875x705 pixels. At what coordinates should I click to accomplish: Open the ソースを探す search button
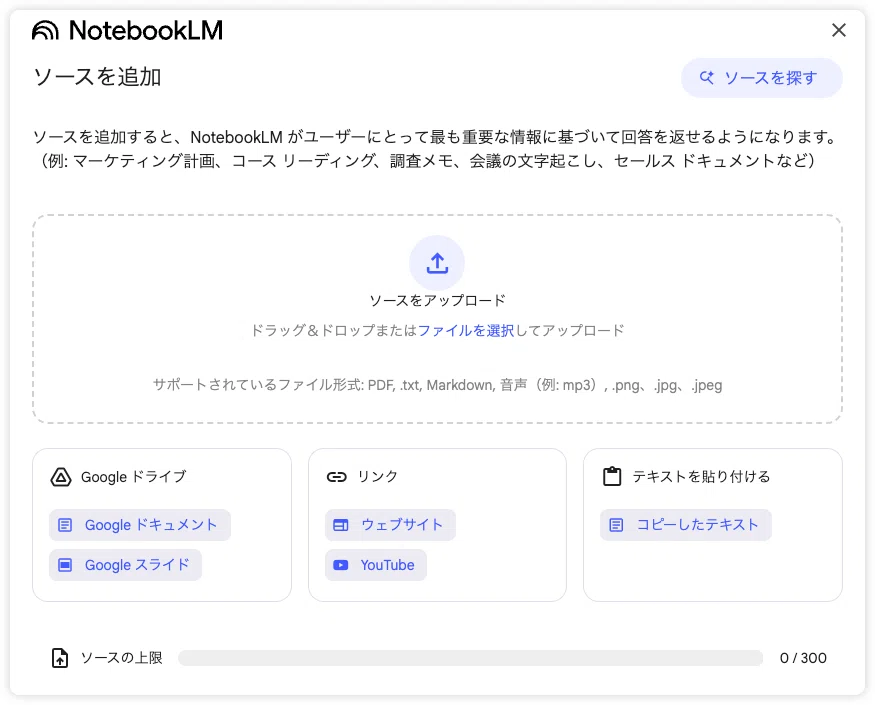coord(761,78)
